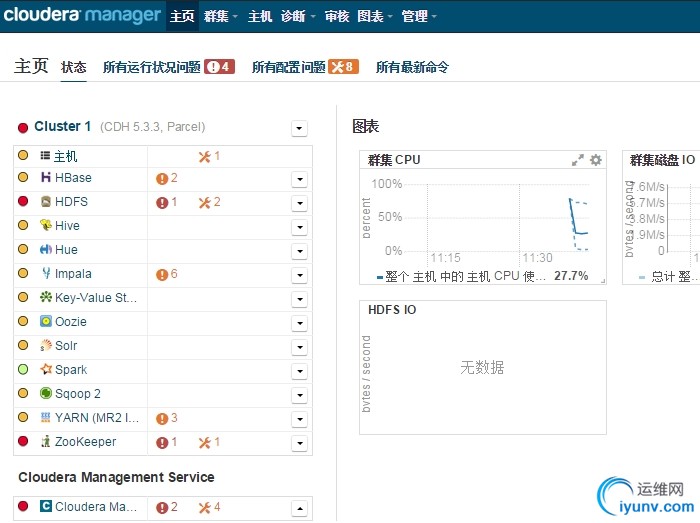Click the 27.7% CPU usage value
The image size is (700, 523).
click(571, 276)
